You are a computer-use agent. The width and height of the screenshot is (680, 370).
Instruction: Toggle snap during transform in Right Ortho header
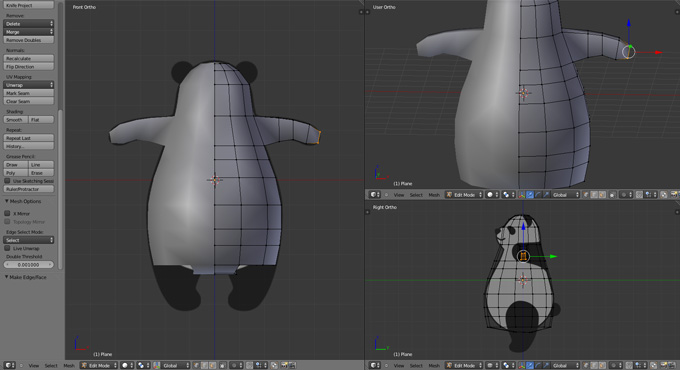[629, 365]
